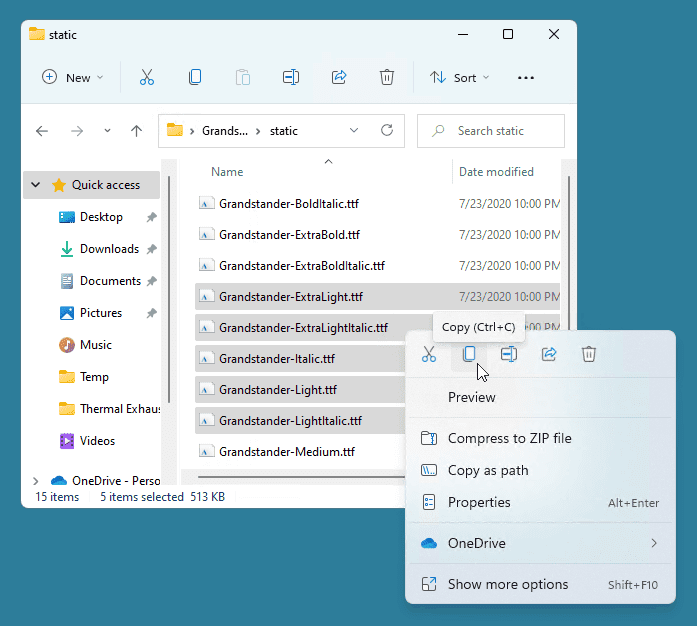Unpin Pictures using its pin icon

(x=152, y=313)
